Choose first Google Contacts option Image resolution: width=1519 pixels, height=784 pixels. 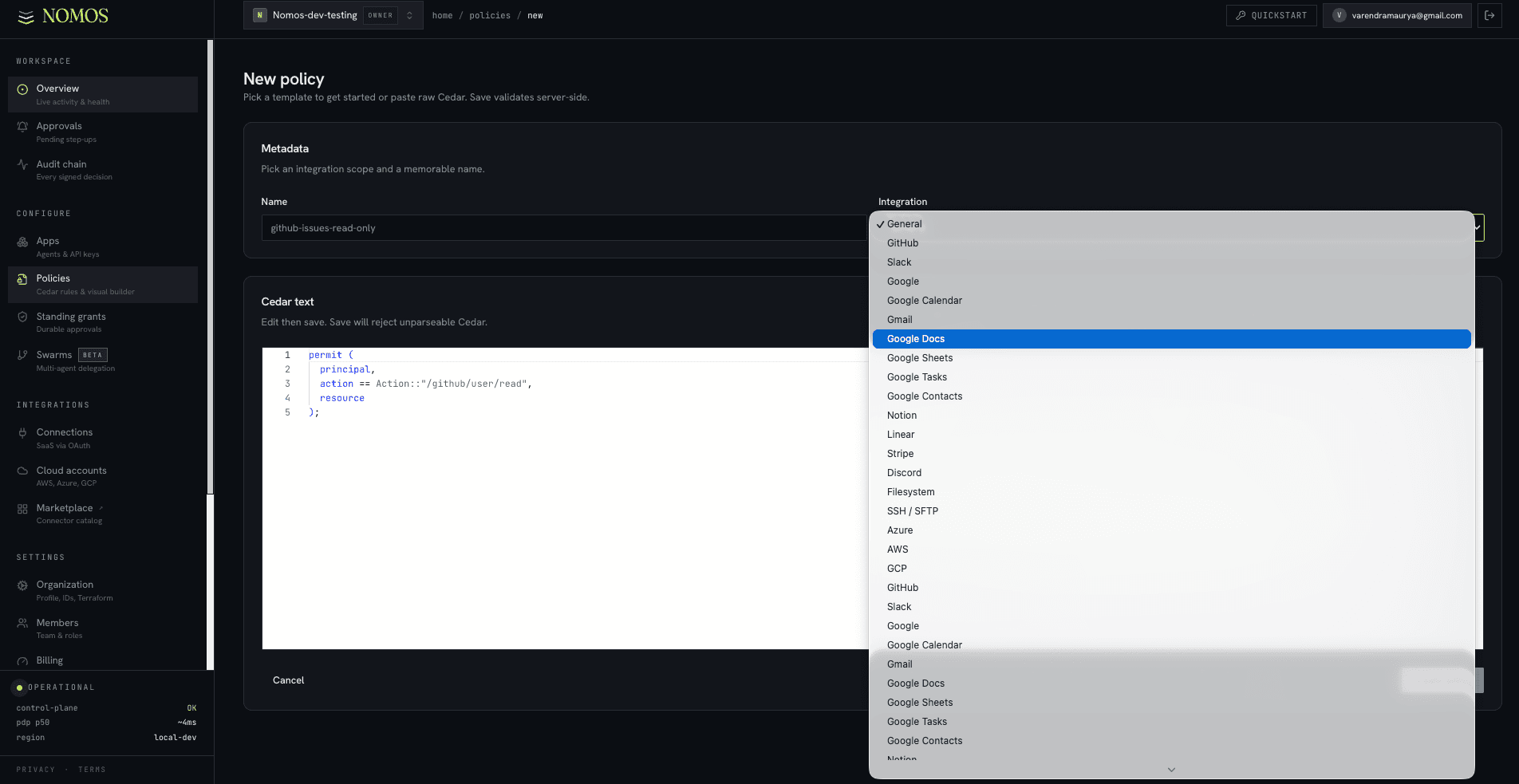(x=1171, y=396)
